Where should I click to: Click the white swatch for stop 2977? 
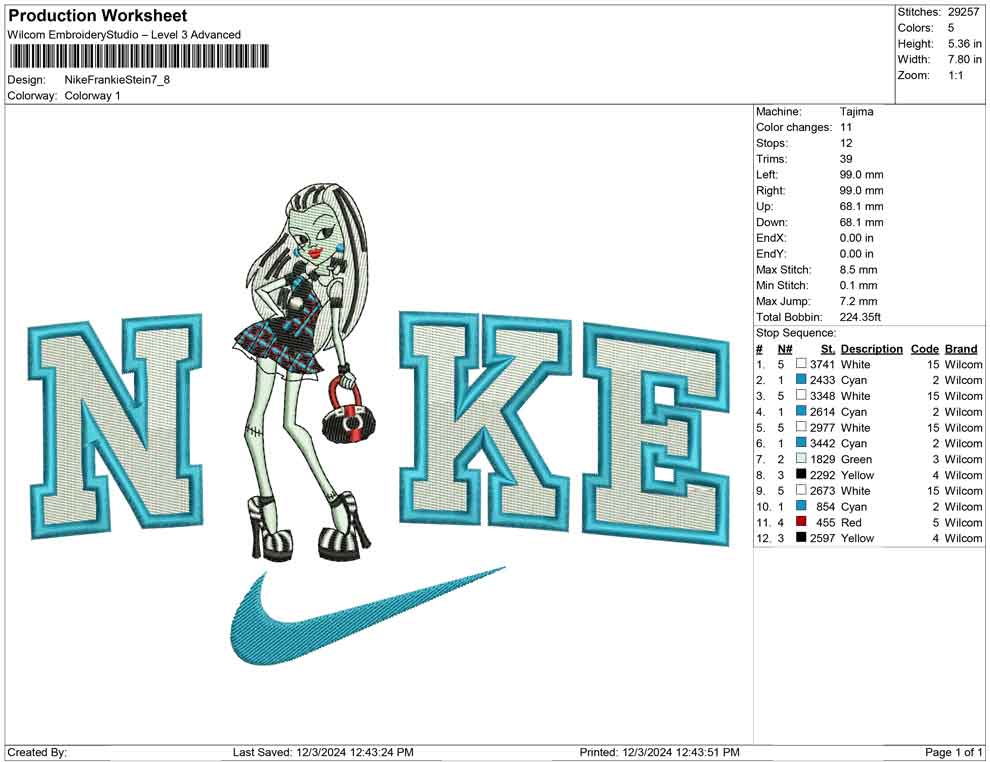(x=801, y=427)
